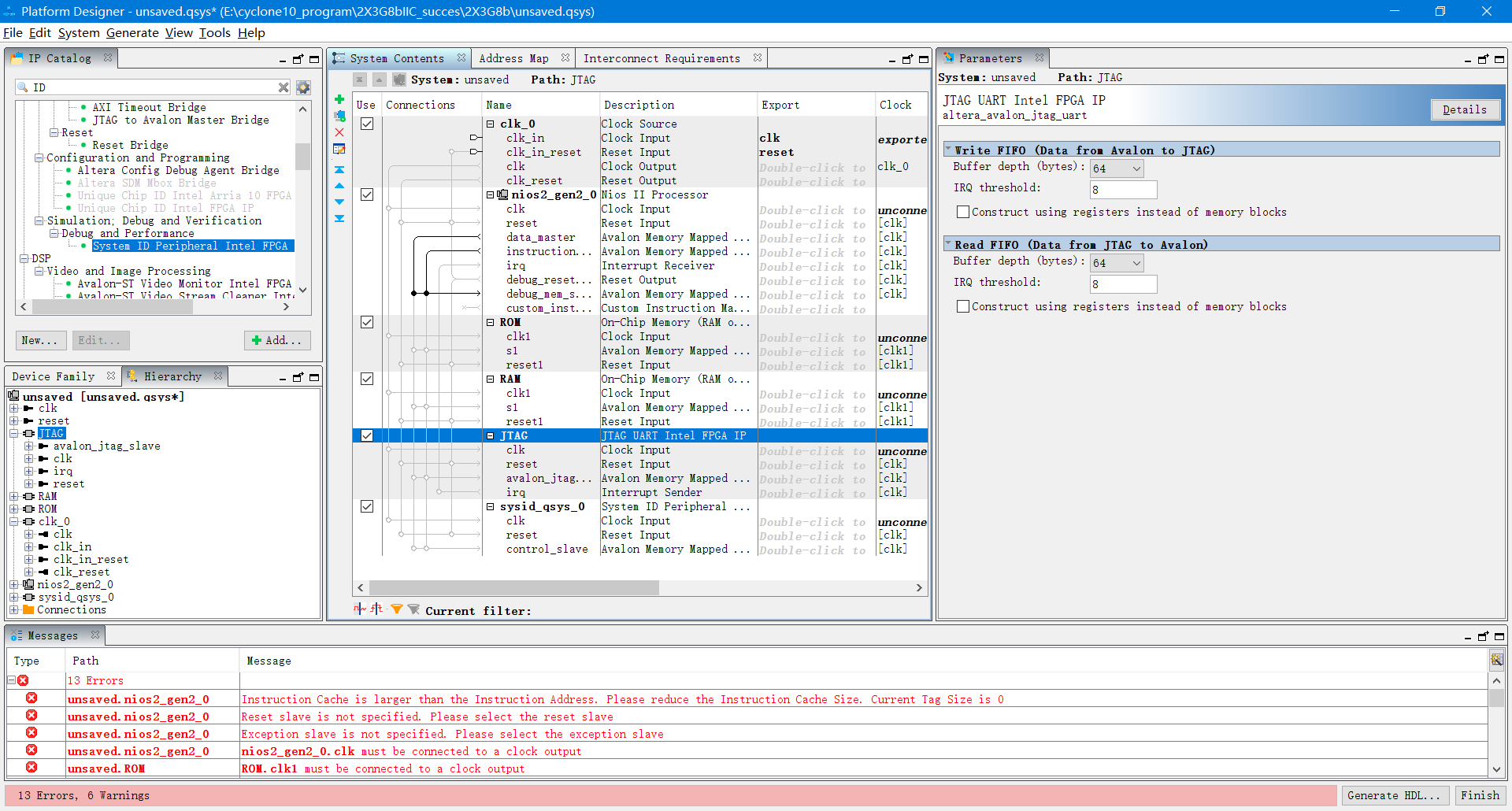Click the IP Catalog search input field
Screen dimensions: 1512x811
154,87
